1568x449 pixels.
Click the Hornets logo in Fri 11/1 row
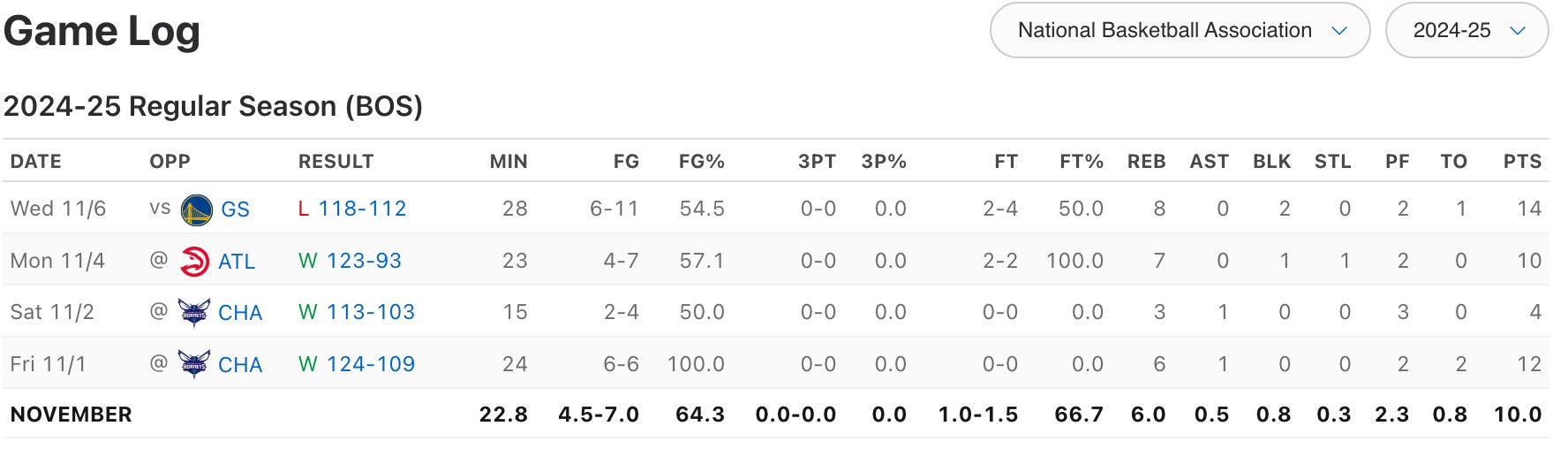coord(193,364)
